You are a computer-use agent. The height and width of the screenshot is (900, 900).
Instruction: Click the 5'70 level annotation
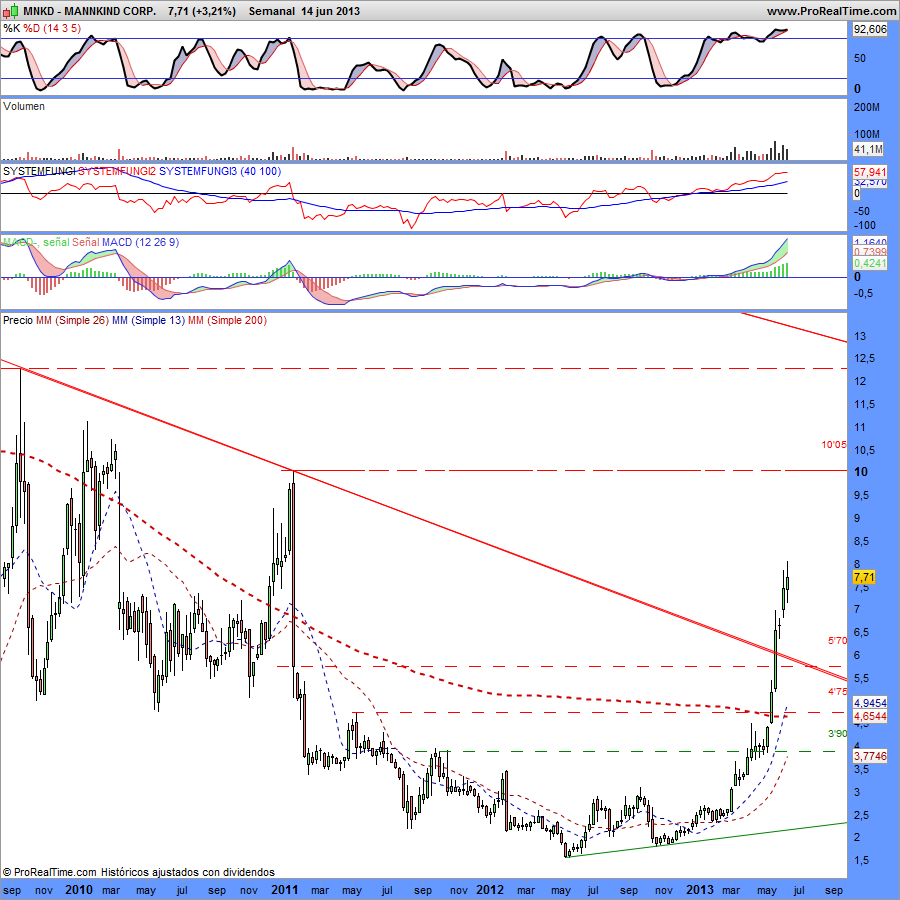coord(837,641)
